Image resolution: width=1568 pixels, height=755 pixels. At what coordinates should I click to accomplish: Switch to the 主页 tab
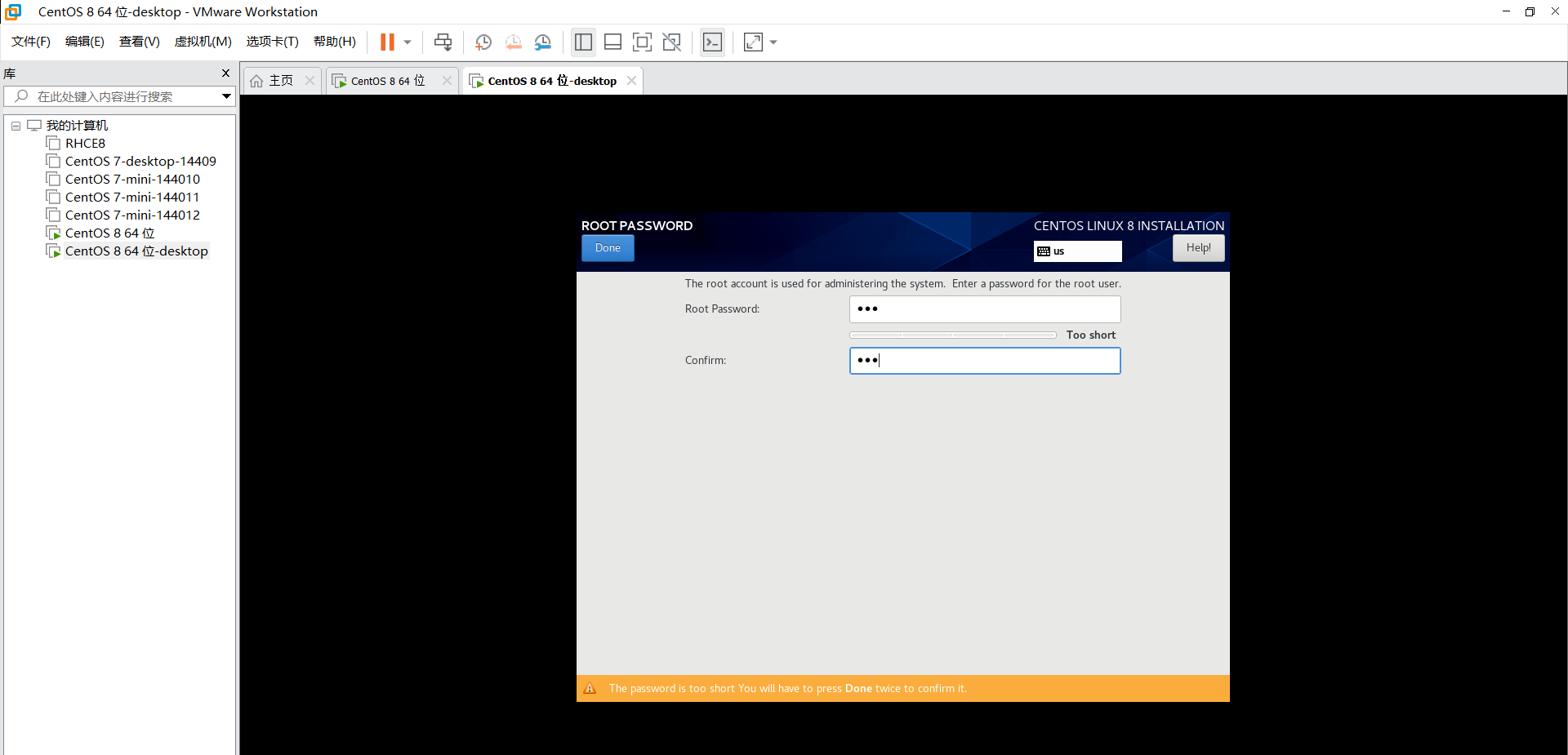tap(281, 80)
